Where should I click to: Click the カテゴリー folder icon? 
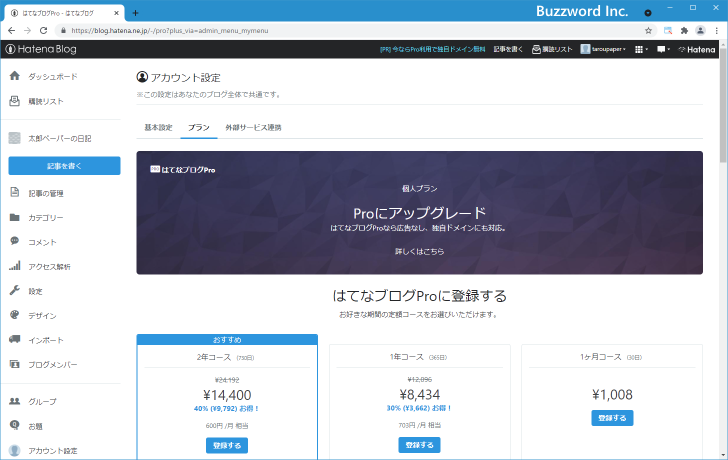[15, 217]
